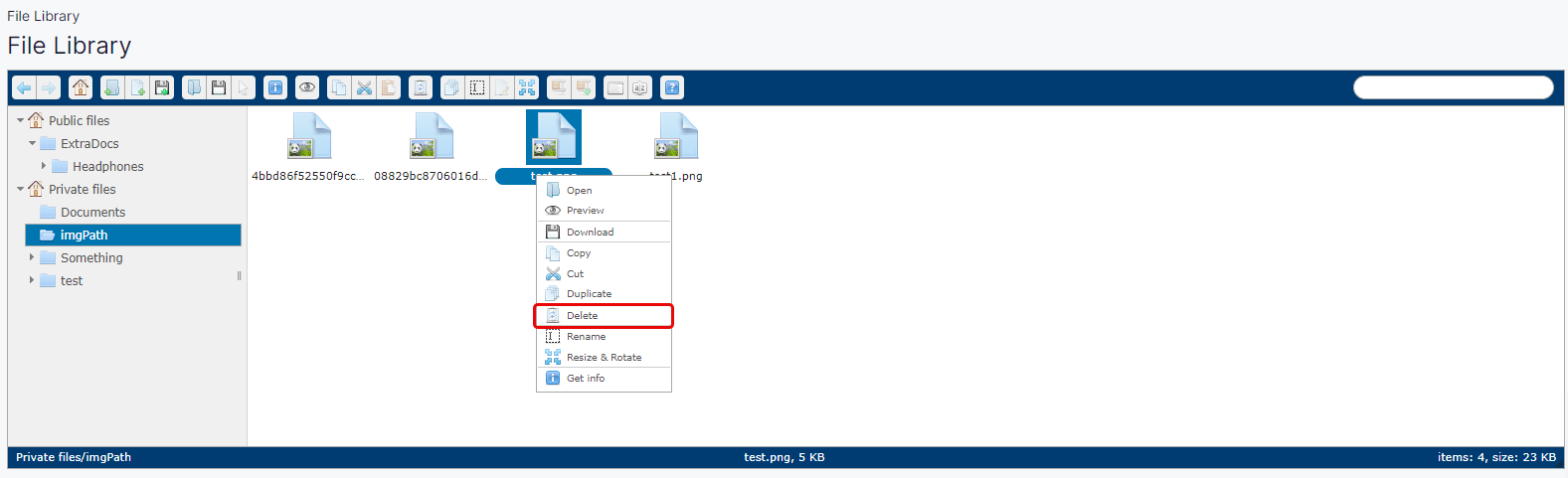Go to Home folder via toolbar icon
The width and height of the screenshot is (1568, 478).
pos(81,87)
